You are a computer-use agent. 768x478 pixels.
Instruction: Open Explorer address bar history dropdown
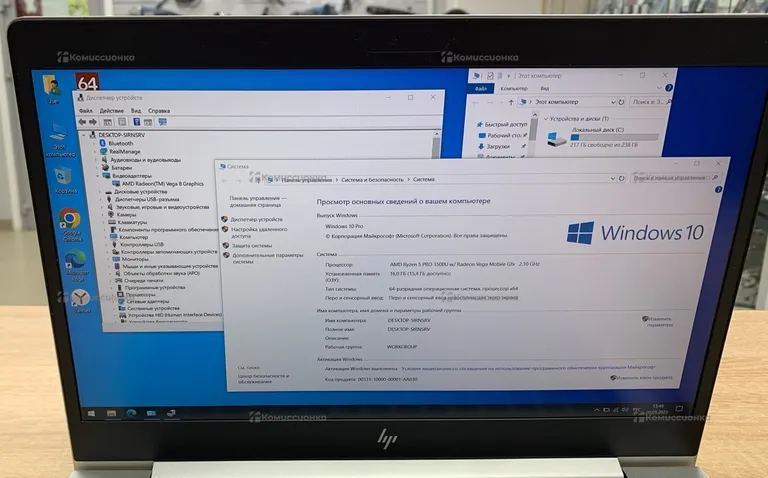613,102
